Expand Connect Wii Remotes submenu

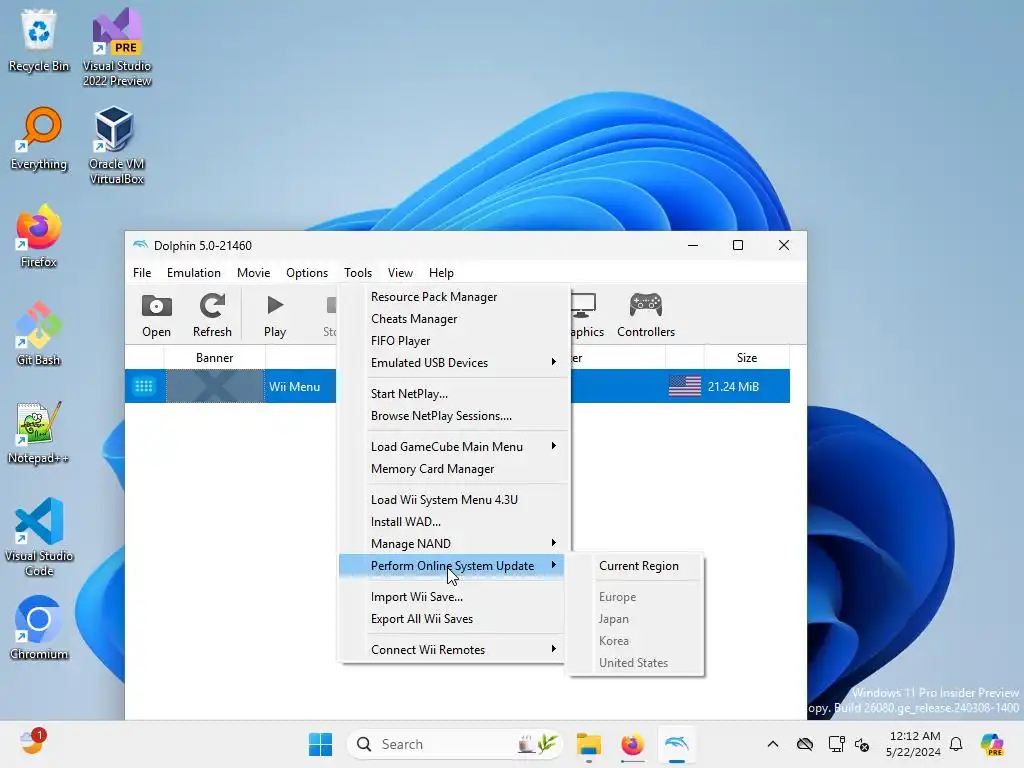(x=452, y=650)
